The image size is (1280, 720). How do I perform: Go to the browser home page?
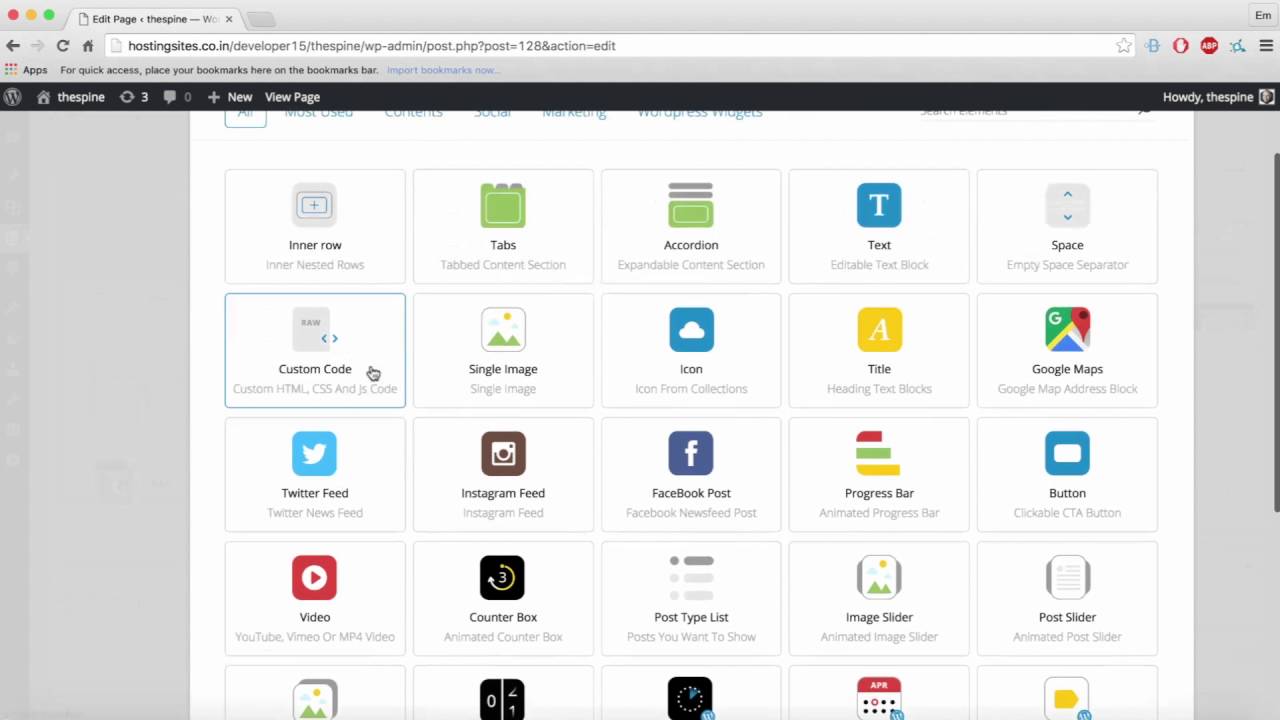coord(88,46)
